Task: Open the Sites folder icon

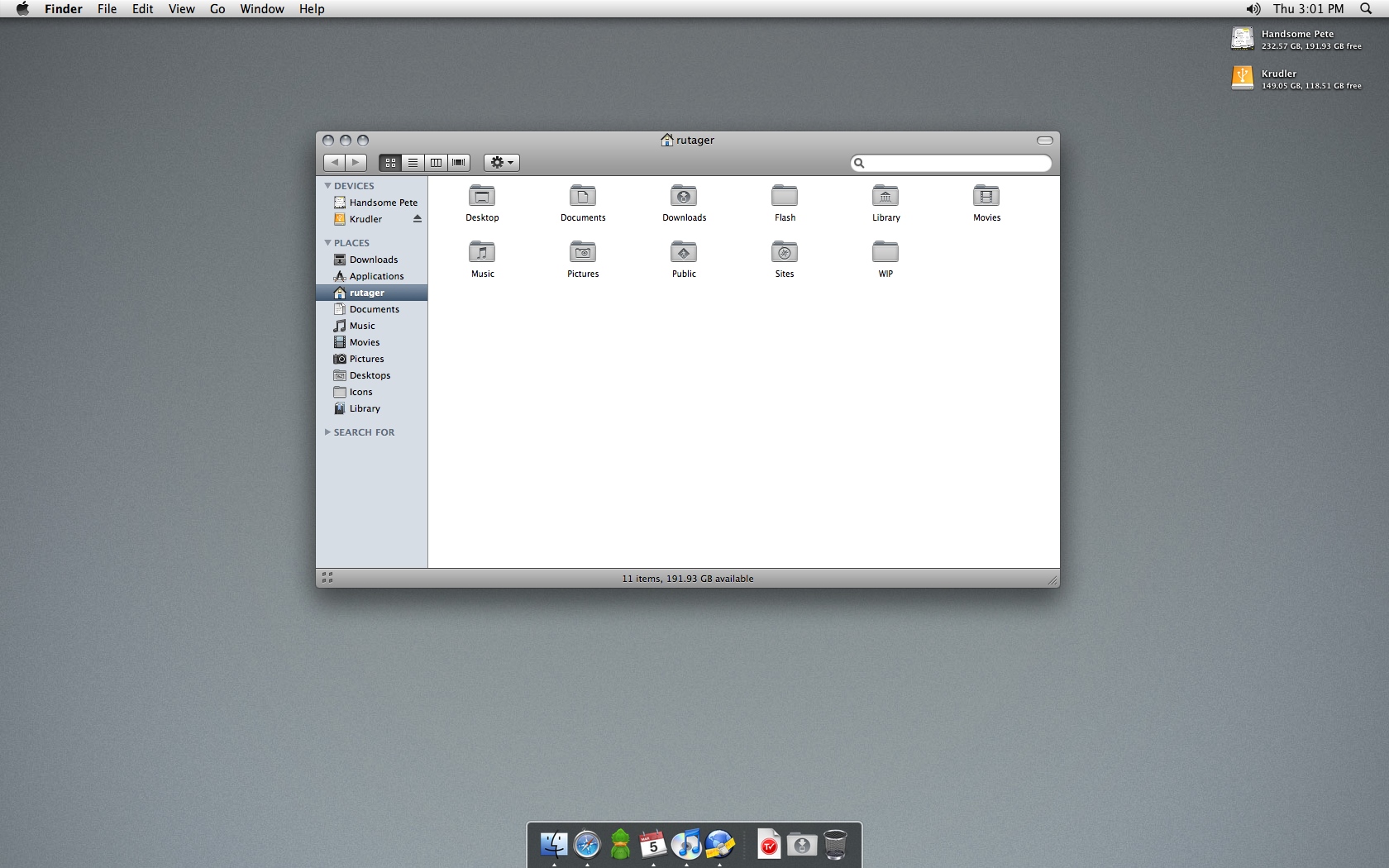Action: (x=785, y=253)
